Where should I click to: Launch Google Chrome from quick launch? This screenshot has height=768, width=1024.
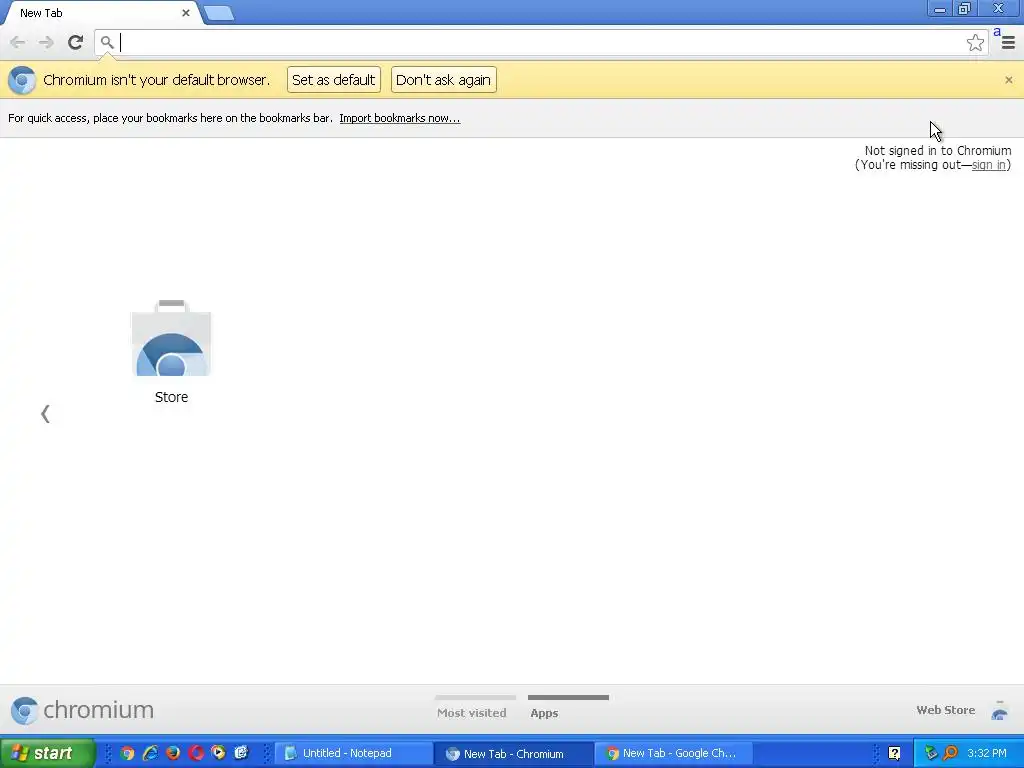point(127,753)
